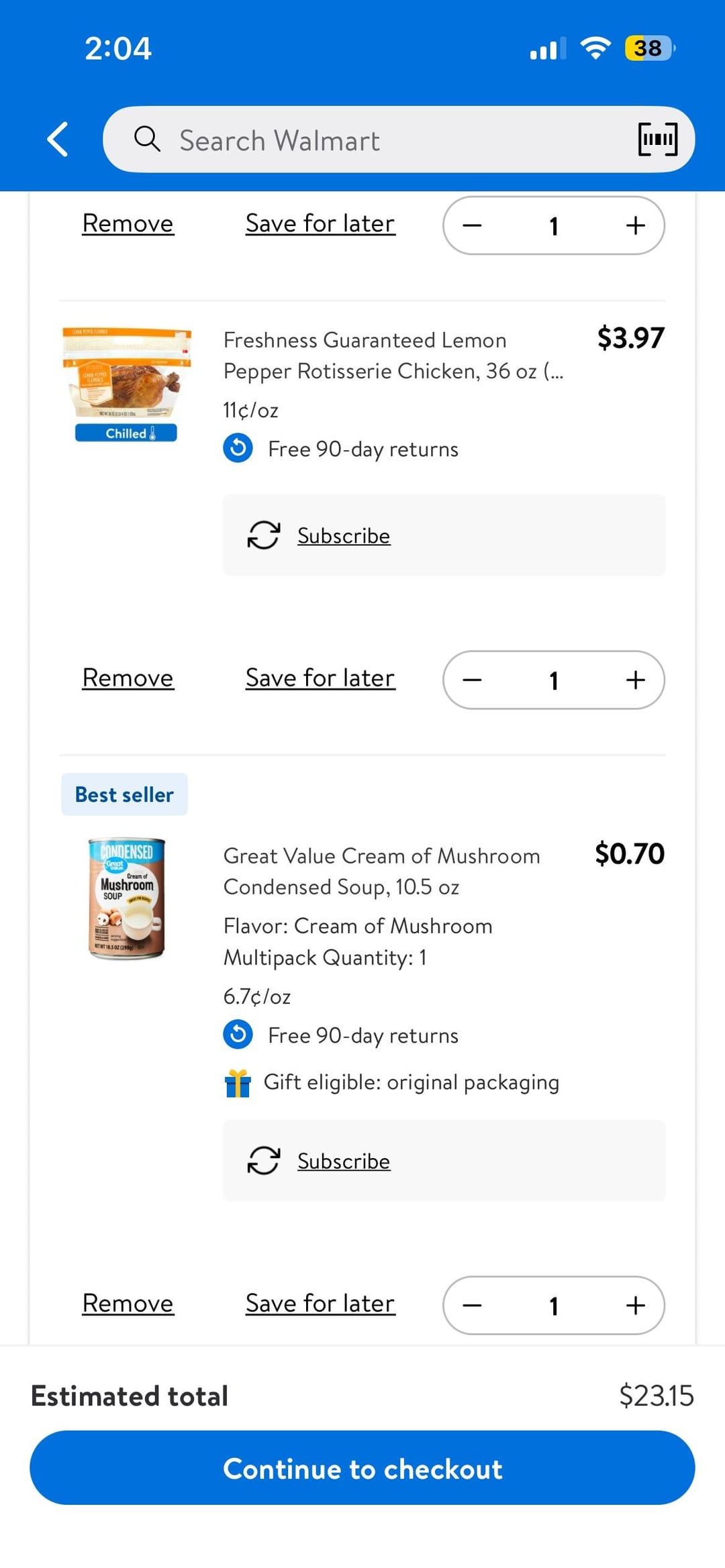This screenshot has height=1568, width=725.
Task: Increase mushroom soup quantity with plus
Action: click(635, 1305)
